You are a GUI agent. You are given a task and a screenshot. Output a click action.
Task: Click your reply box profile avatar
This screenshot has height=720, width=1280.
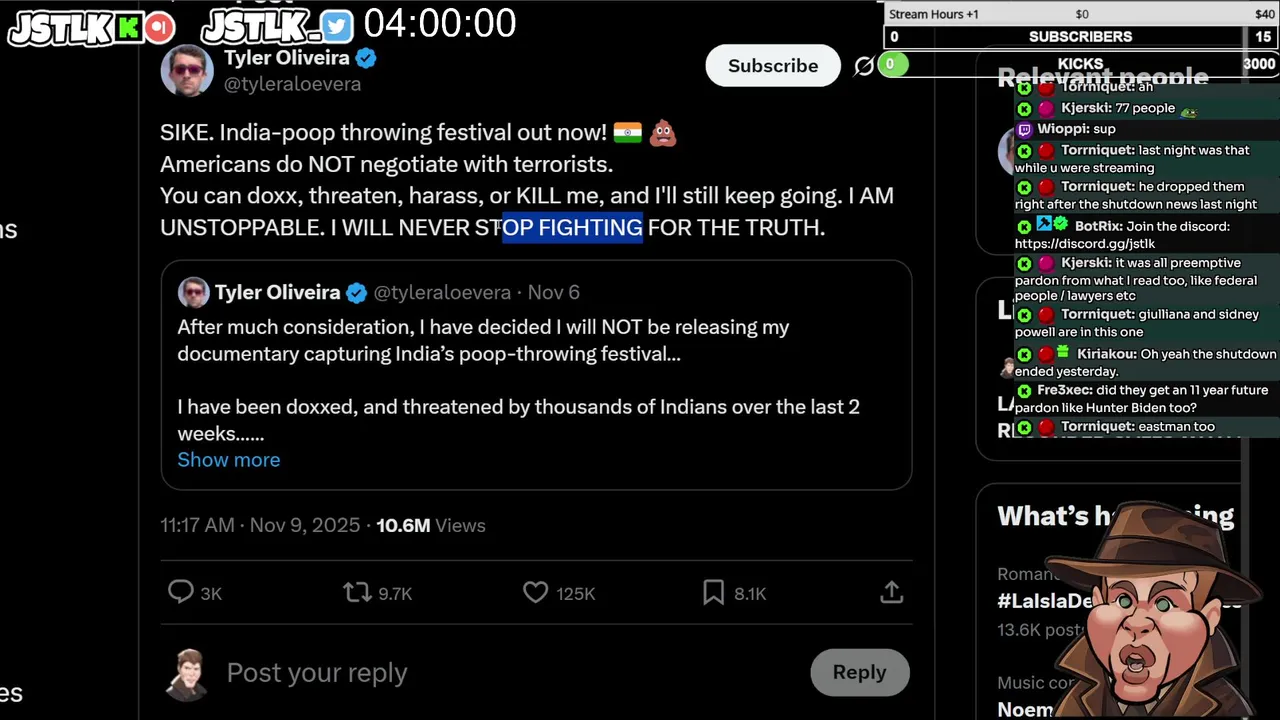pyautogui.click(x=187, y=673)
